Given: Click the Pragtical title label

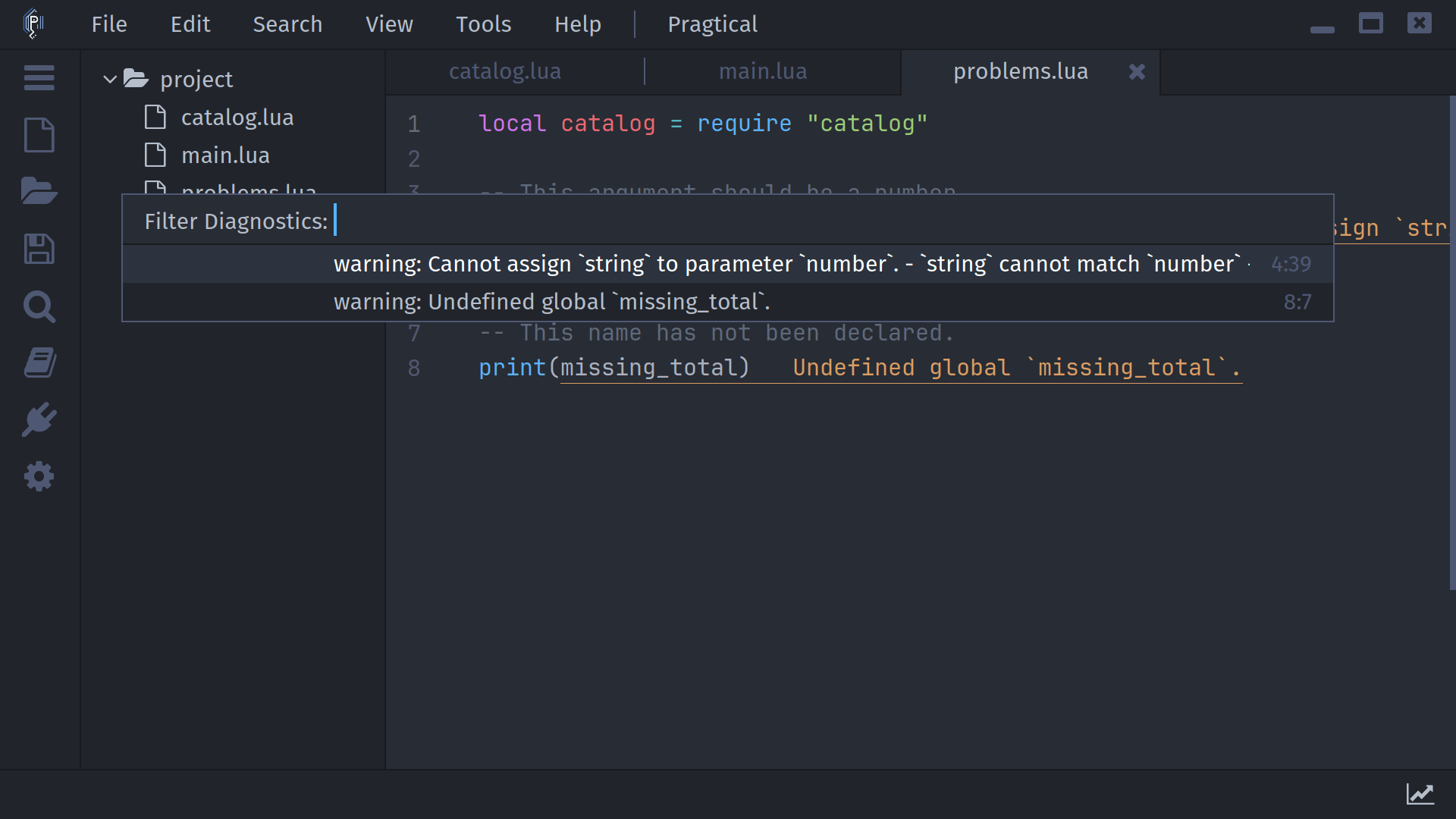Looking at the screenshot, I should (x=712, y=24).
